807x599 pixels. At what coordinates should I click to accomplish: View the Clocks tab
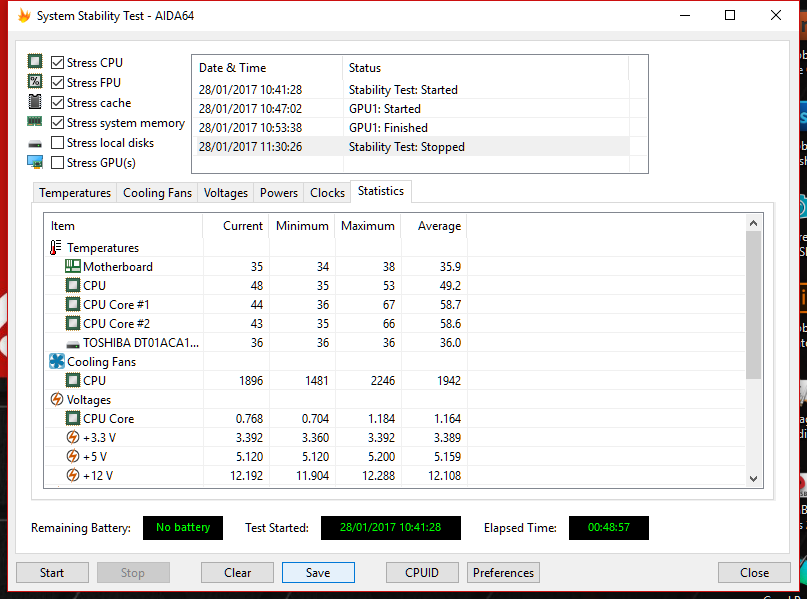point(327,193)
